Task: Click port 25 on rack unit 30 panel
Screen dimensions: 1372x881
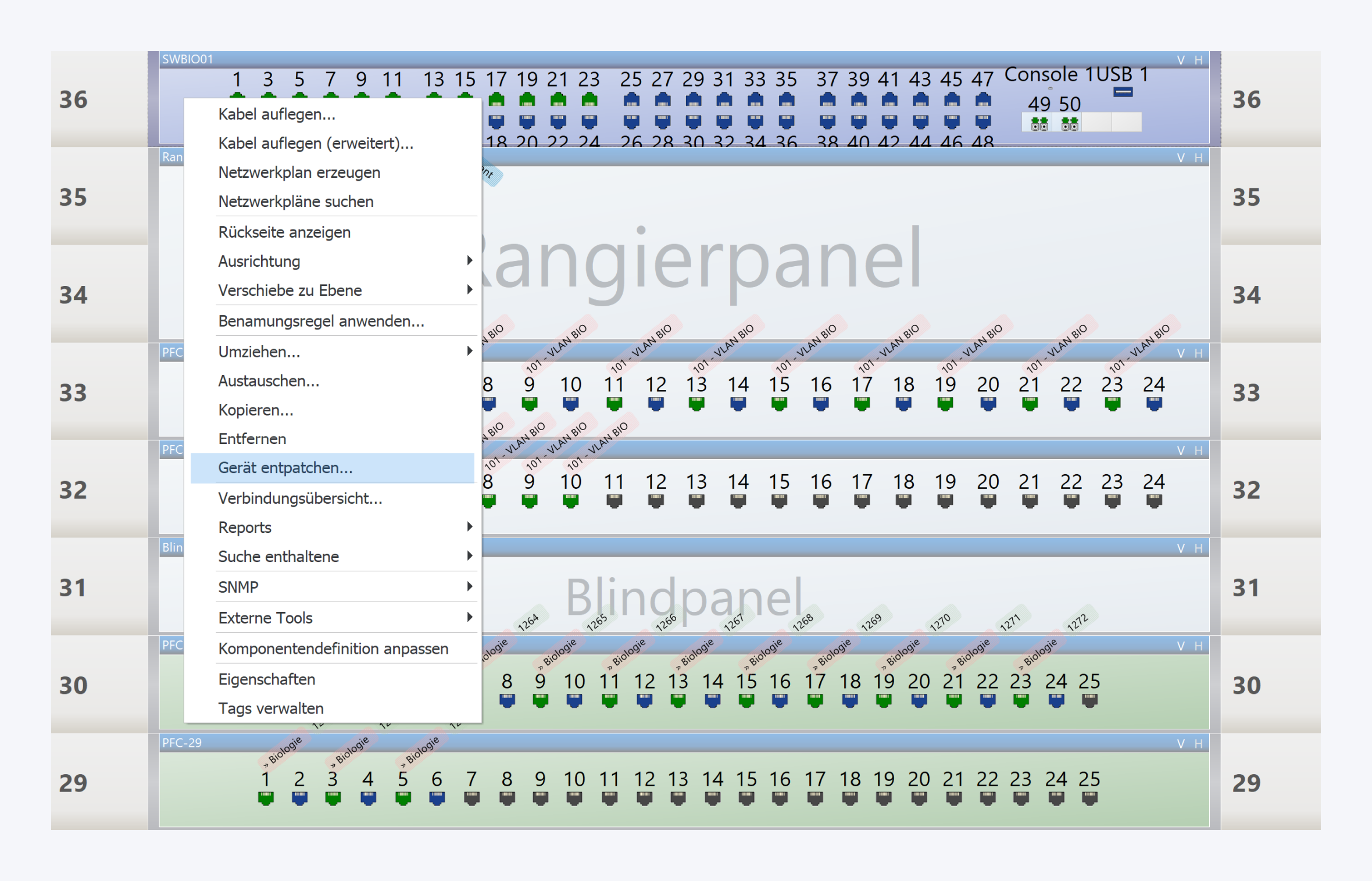Action: [1089, 700]
